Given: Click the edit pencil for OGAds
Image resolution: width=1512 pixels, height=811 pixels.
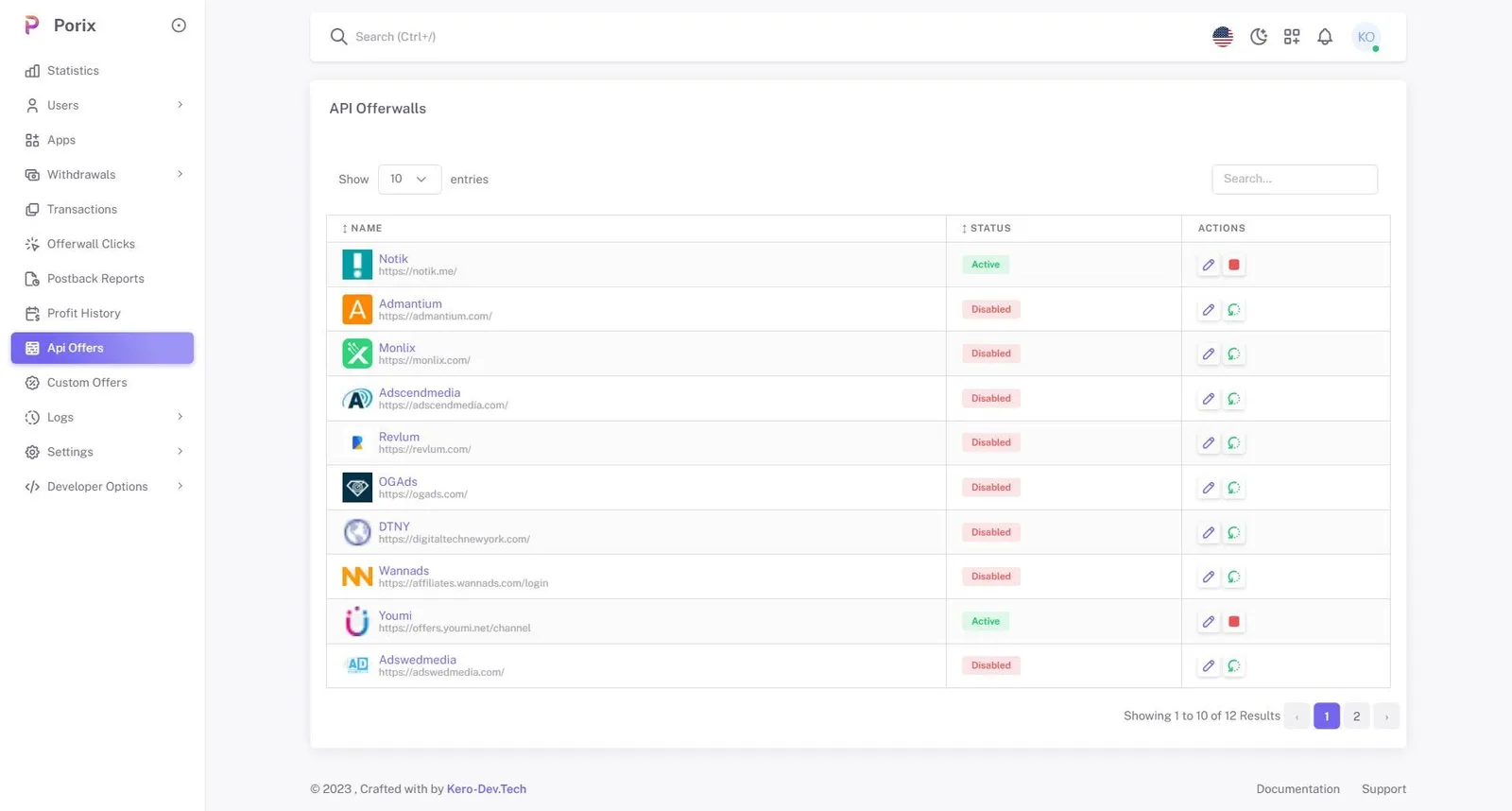Looking at the screenshot, I should click(x=1209, y=488).
